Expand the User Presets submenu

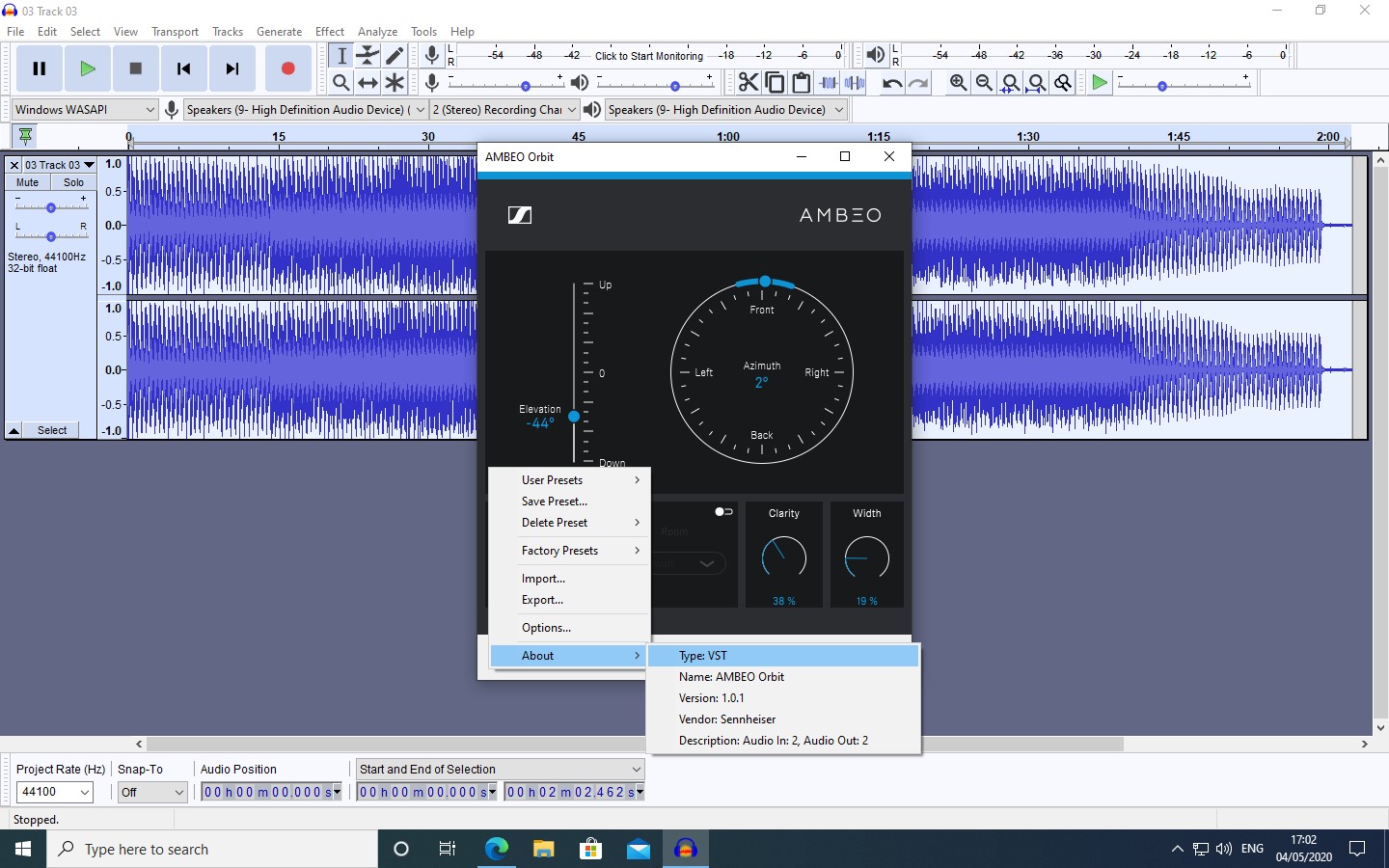coord(570,480)
